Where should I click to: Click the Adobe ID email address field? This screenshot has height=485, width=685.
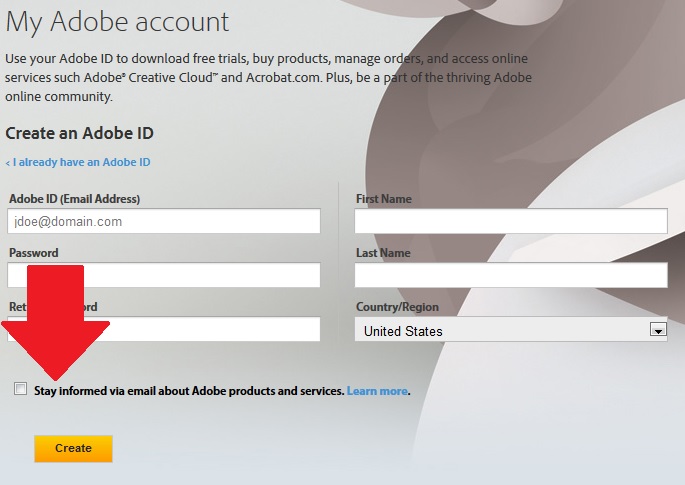coord(164,221)
